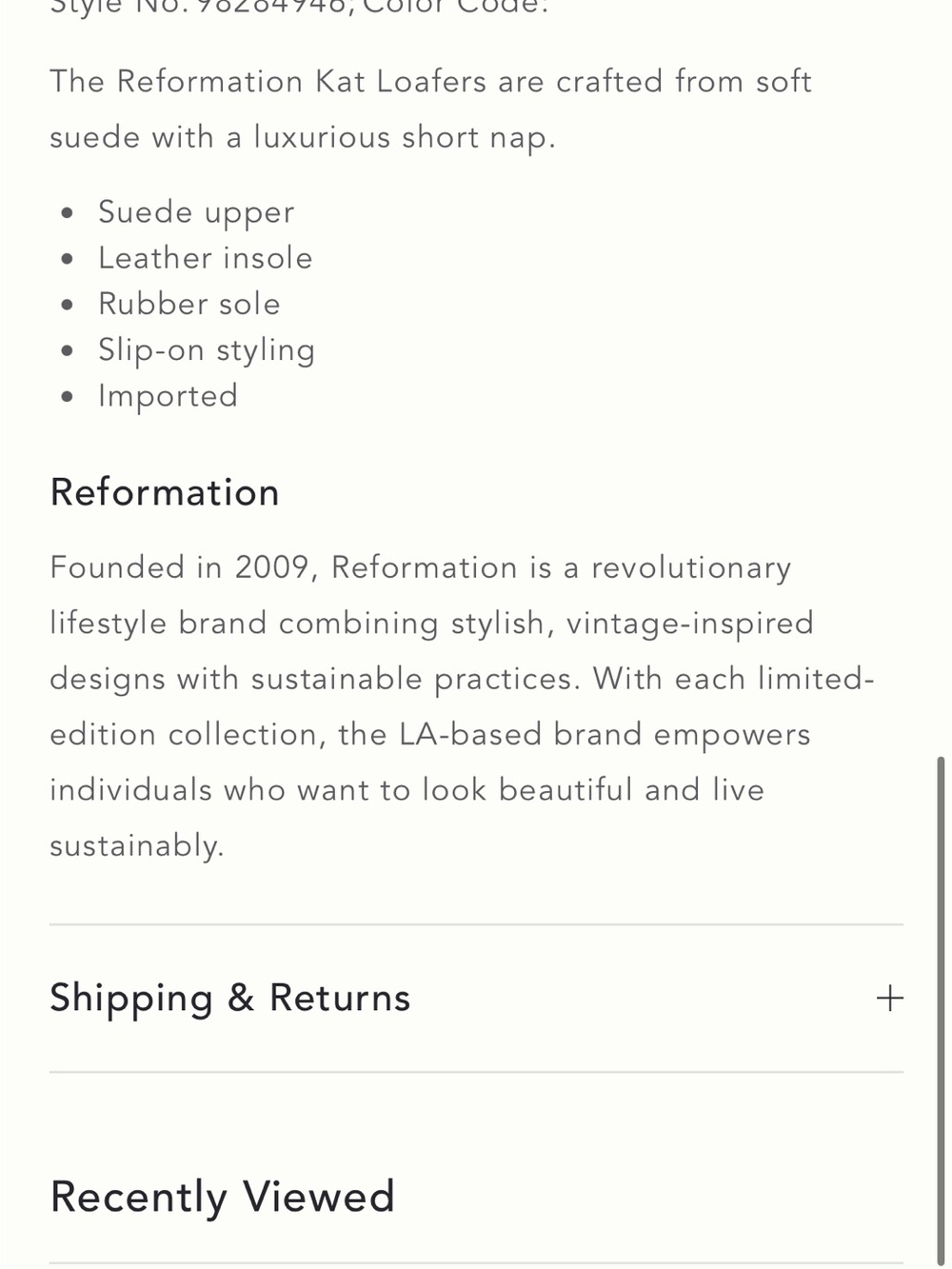Click the Reformation brand heading
The height and width of the screenshot is (1269, 952).
pos(165,492)
